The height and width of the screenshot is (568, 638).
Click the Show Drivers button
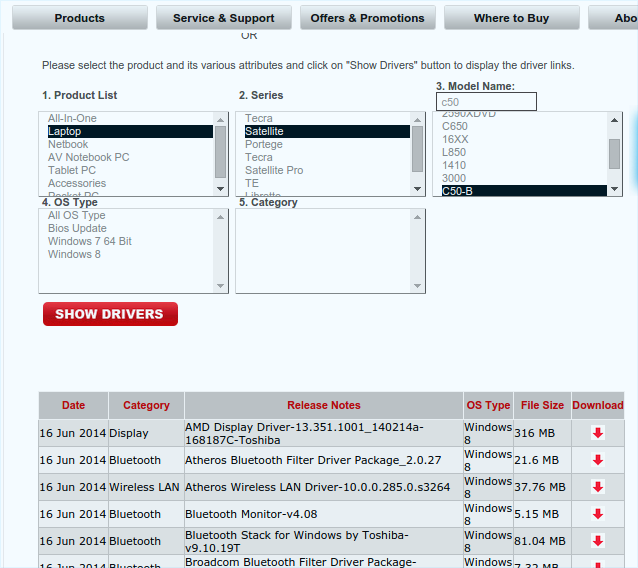click(110, 314)
